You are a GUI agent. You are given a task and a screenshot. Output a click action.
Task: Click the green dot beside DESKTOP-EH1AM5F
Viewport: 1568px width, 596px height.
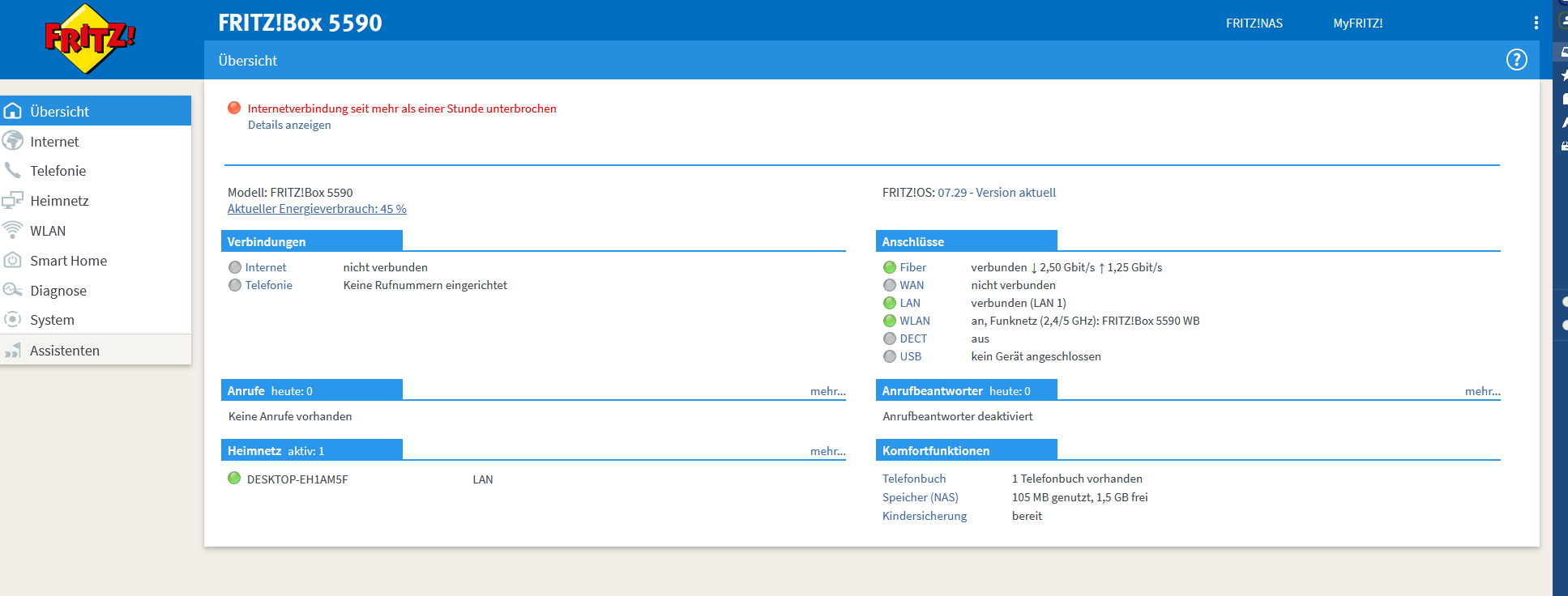click(234, 478)
